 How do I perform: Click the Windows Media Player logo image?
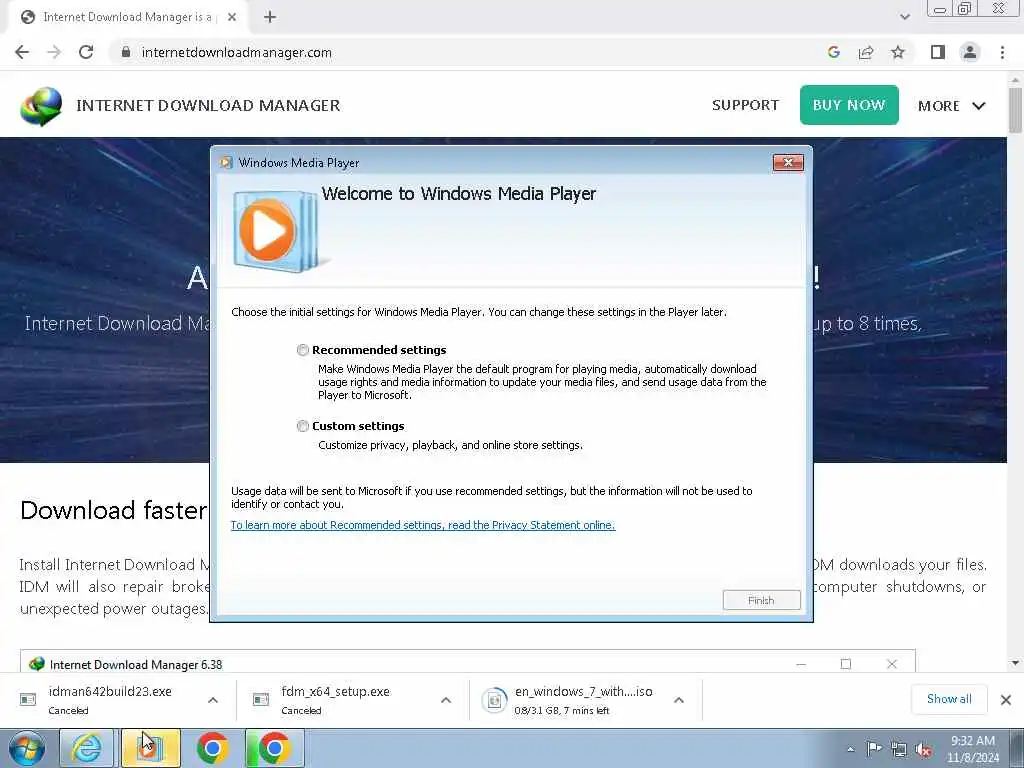(x=276, y=232)
